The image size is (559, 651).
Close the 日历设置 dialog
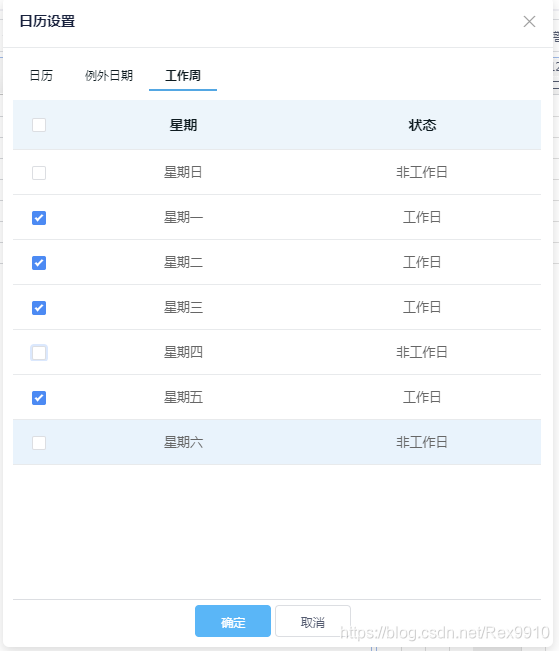(x=529, y=22)
